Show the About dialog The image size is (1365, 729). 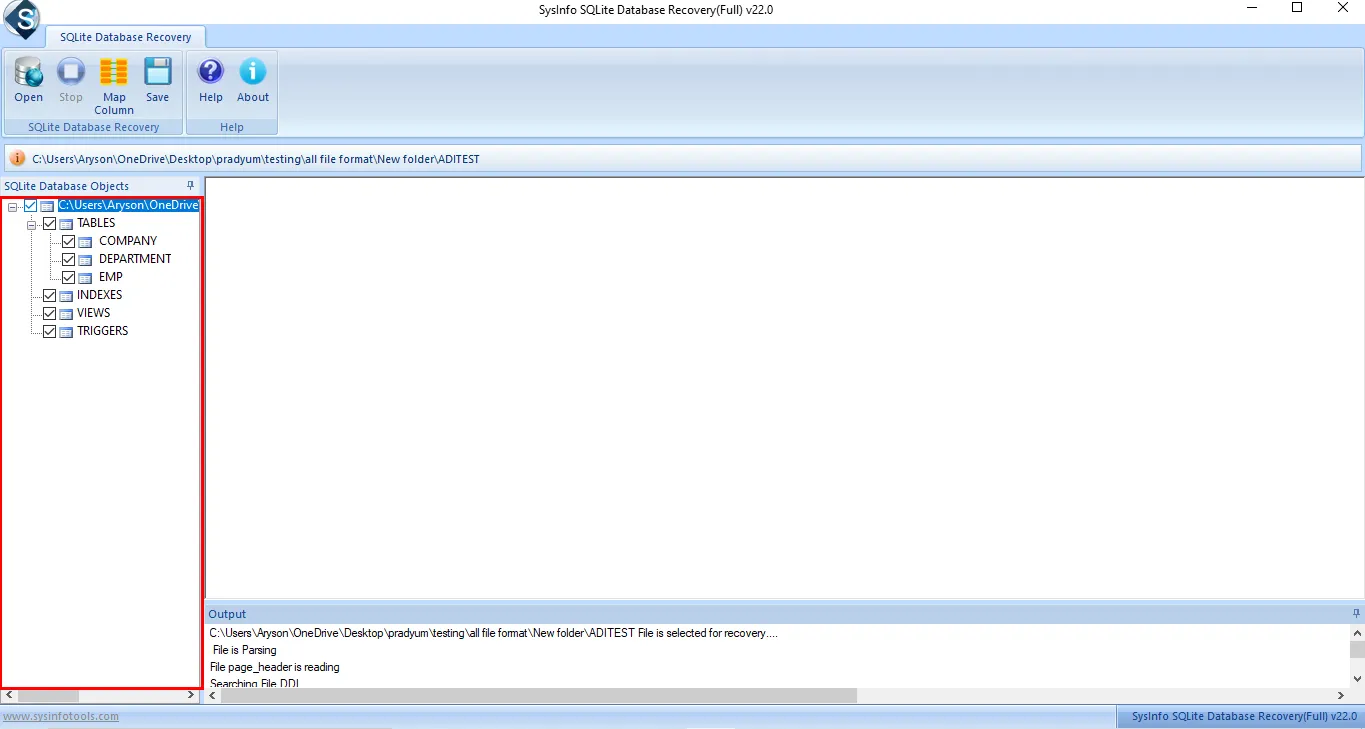(253, 80)
